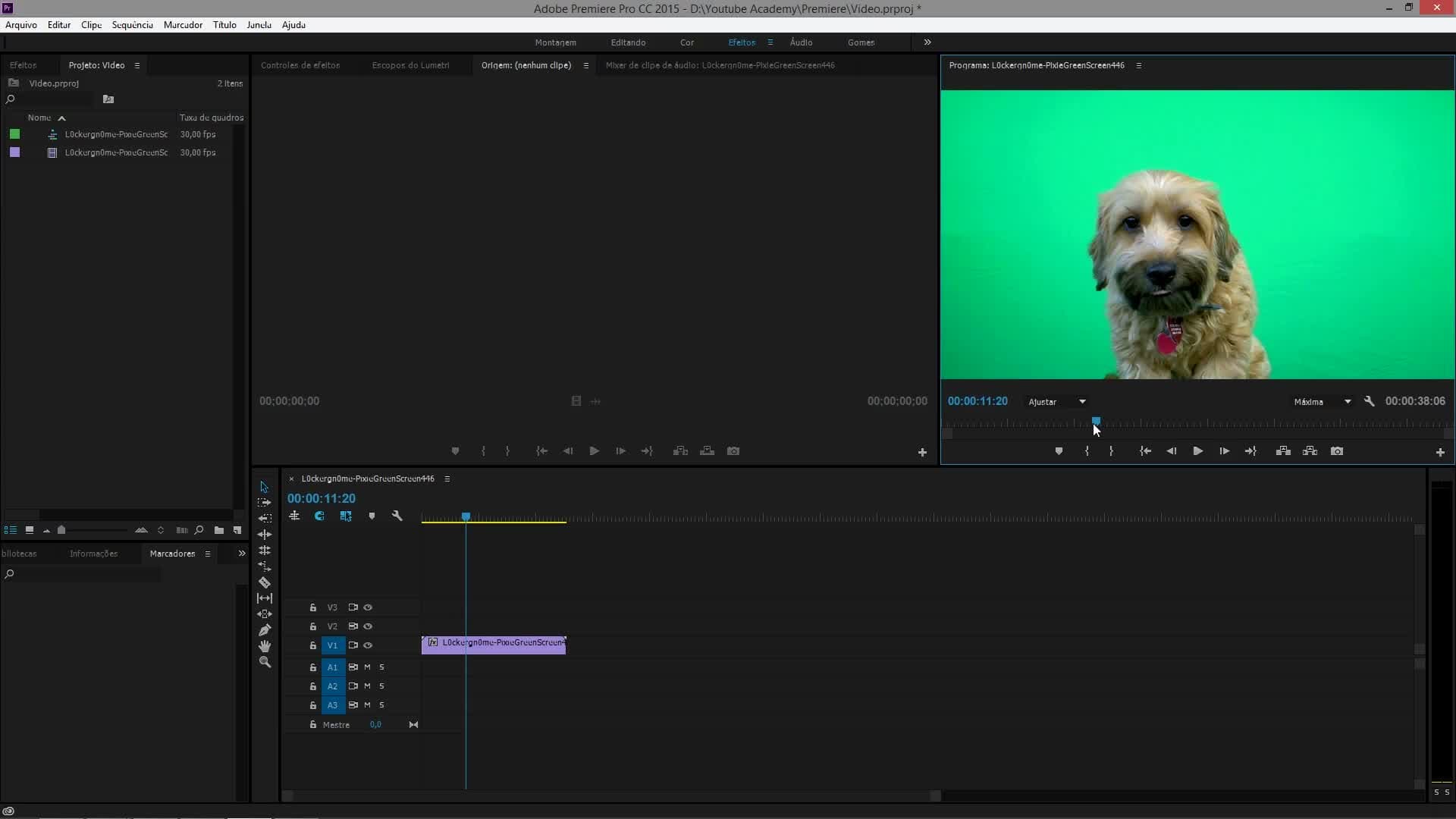Open Ajustar zoom level dropdown
This screenshot has height=819, width=1456.
point(1057,402)
